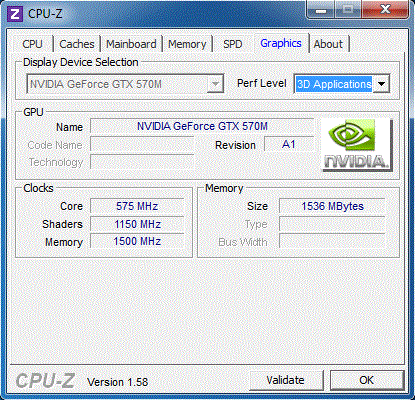Minimize the CPU-Z window
This screenshot has width=415, height=400.
click(x=321, y=10)
